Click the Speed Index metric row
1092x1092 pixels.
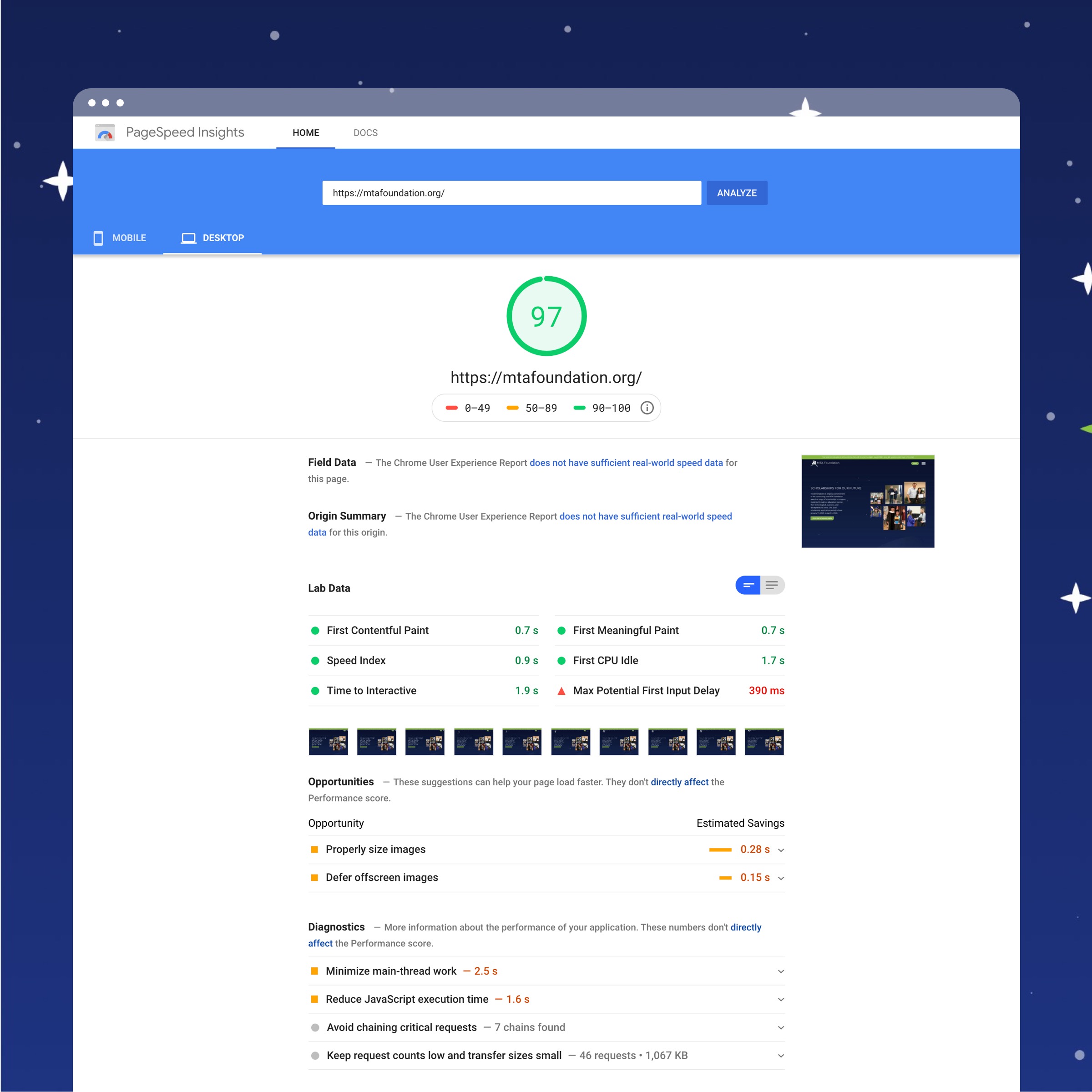423,661
